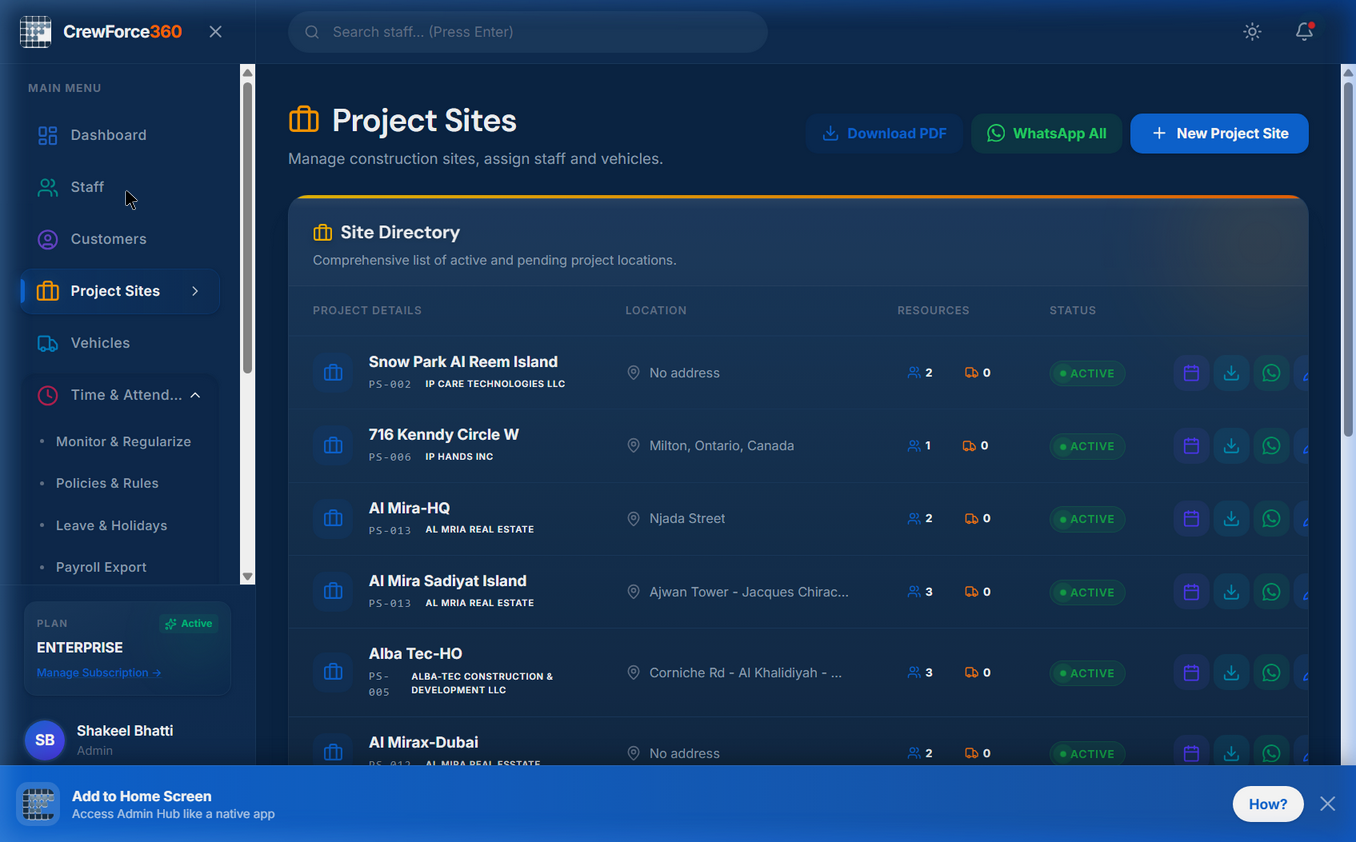Download the Al Mira-HQ site report
The image size is (1356, 842).
tap(1231, 519)
